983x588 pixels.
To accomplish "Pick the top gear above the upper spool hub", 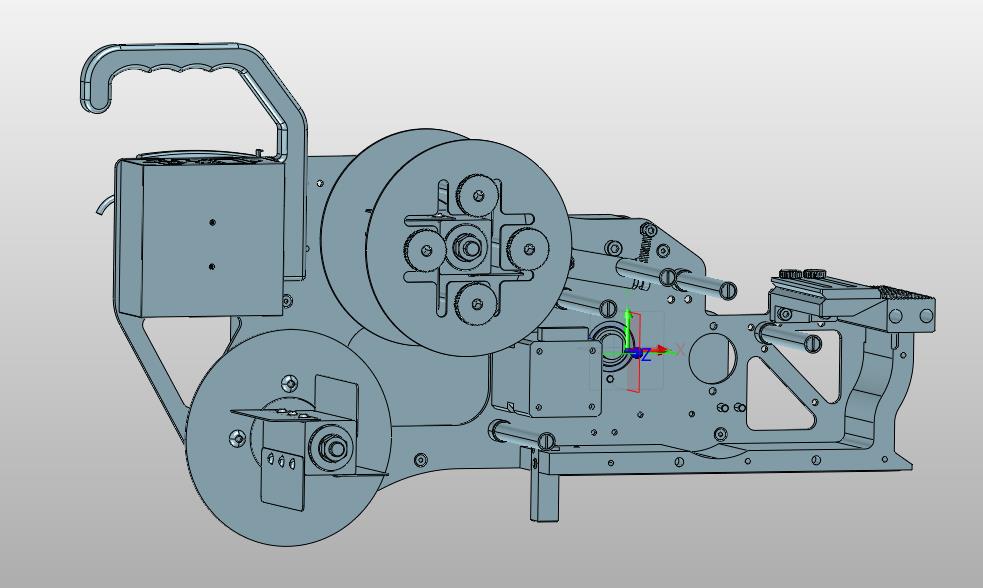I will pyautogui.click(x=477, y=195).
